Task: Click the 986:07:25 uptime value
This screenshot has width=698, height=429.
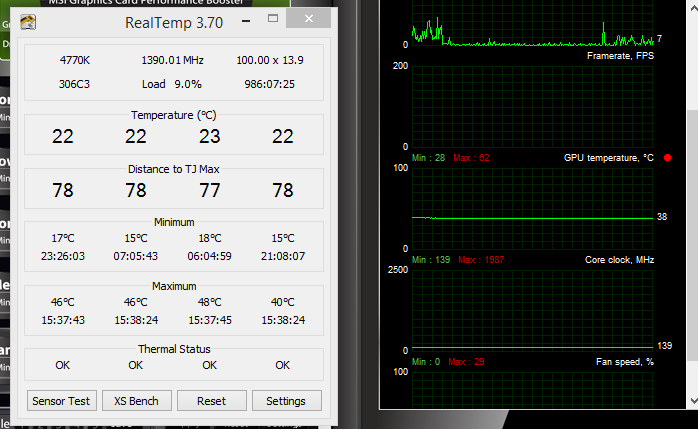Action: [x=269, y=84]
